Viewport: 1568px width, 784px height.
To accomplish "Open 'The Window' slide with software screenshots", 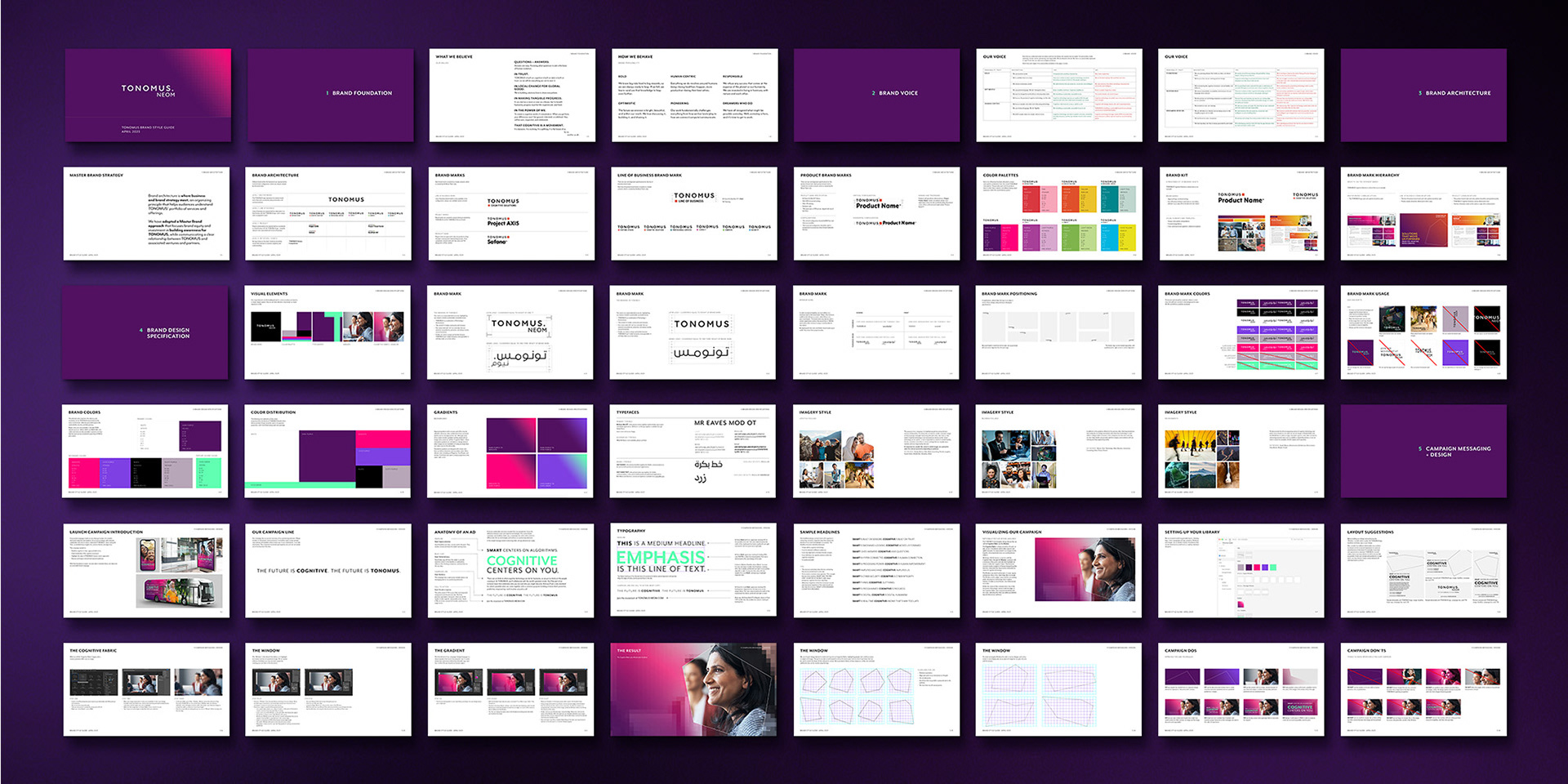I will pyautogui.click(x=328, y=689).
